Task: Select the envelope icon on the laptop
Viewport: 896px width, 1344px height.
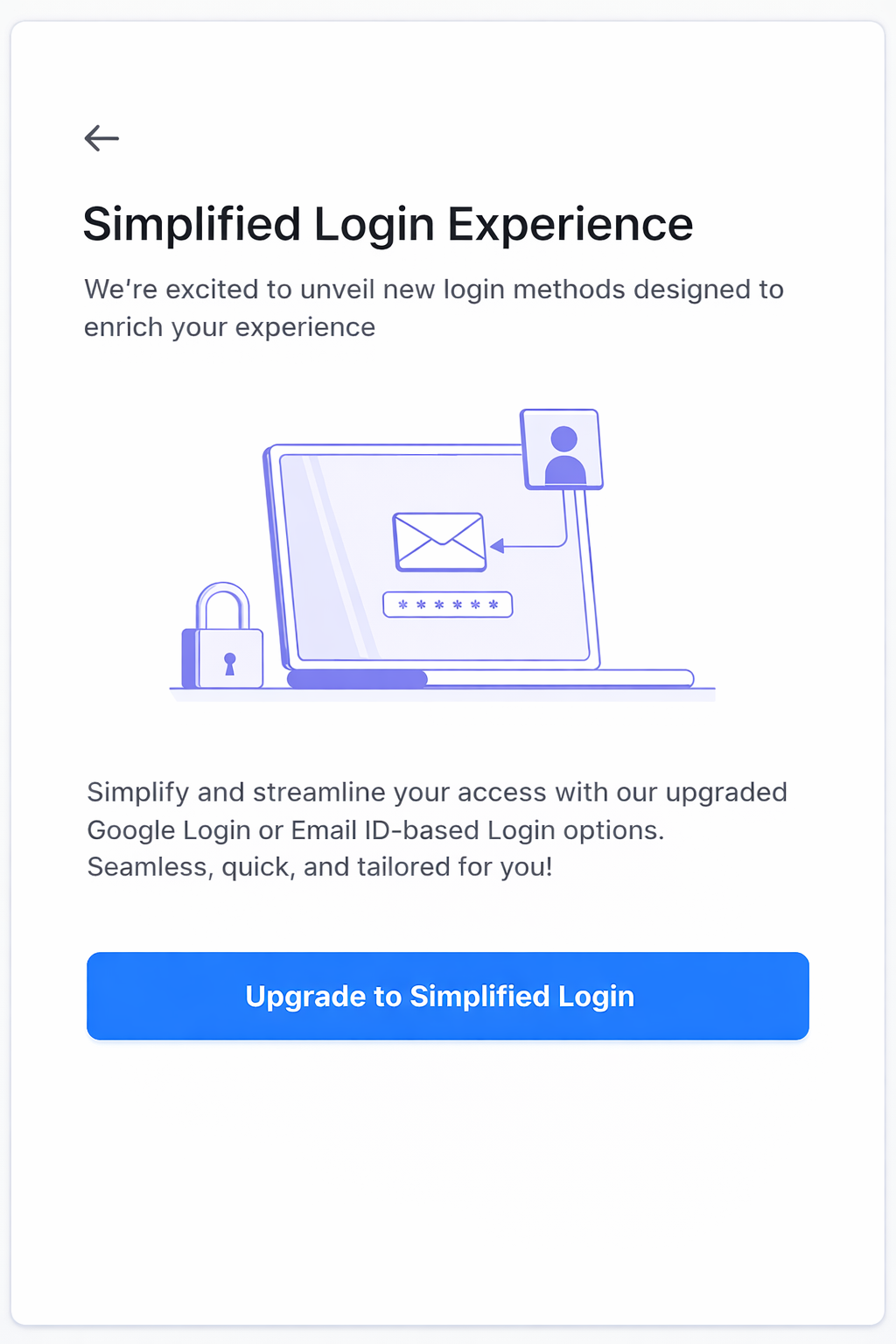Action: pos(439,542)
